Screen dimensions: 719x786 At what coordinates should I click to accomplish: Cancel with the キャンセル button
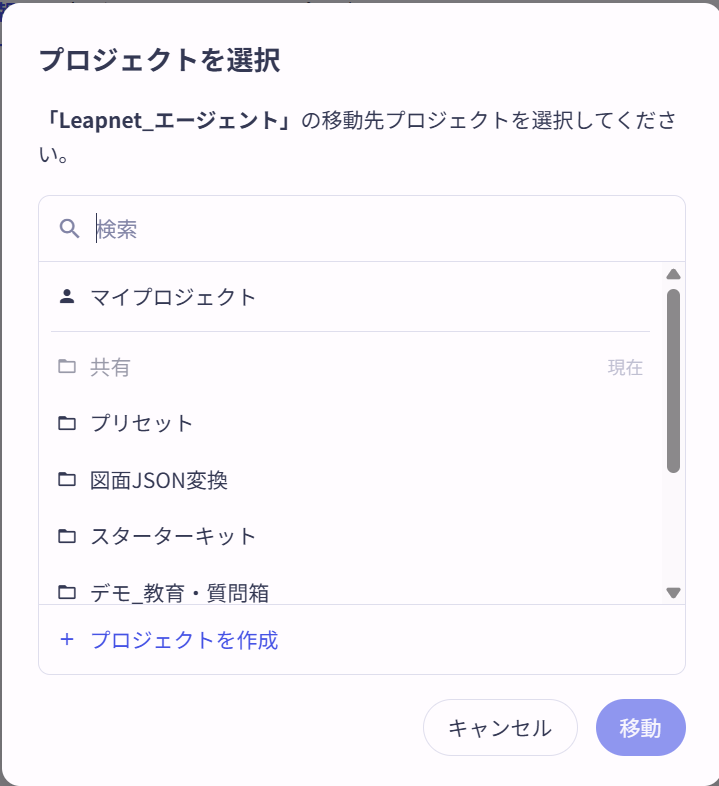click(x=500, y=727)
